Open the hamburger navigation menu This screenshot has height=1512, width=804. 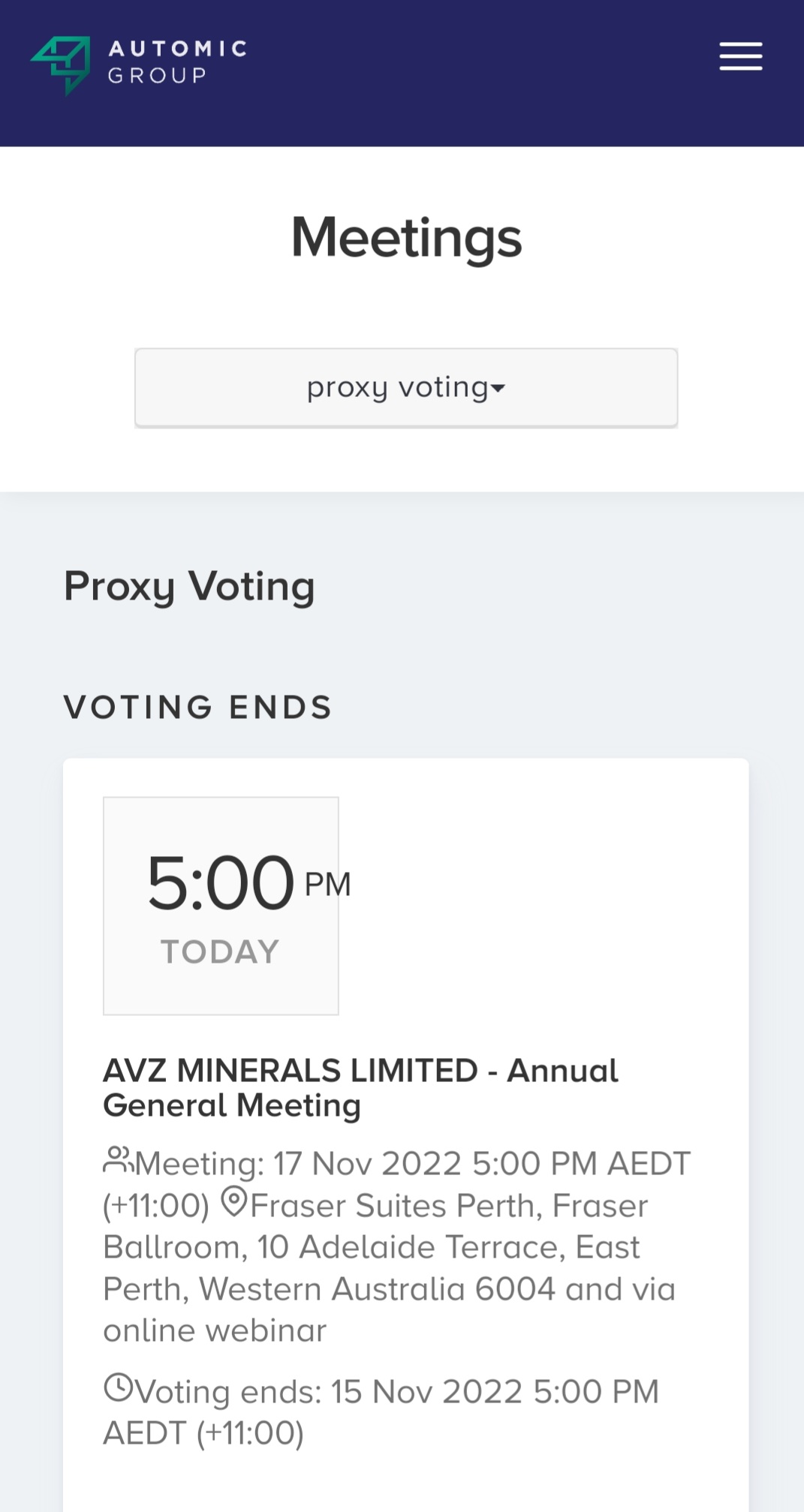[740, 56]
